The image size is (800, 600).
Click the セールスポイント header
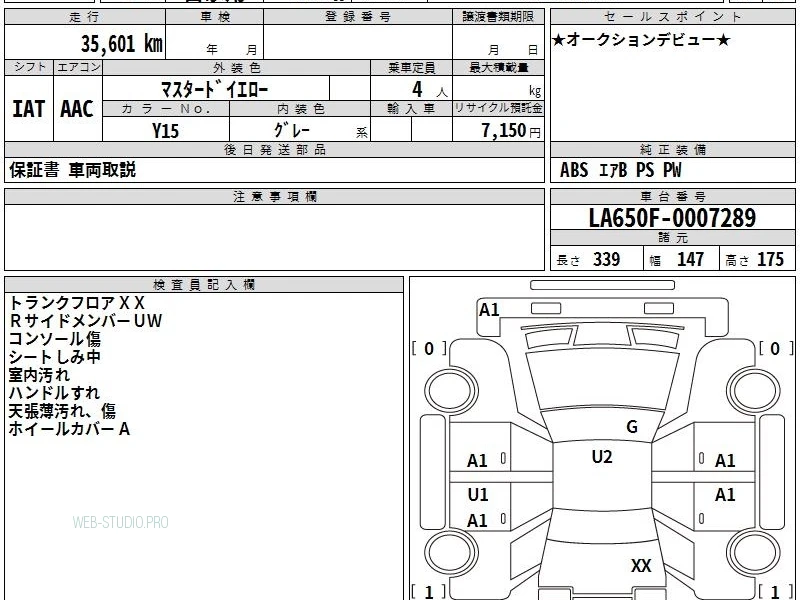coord(672,17)
